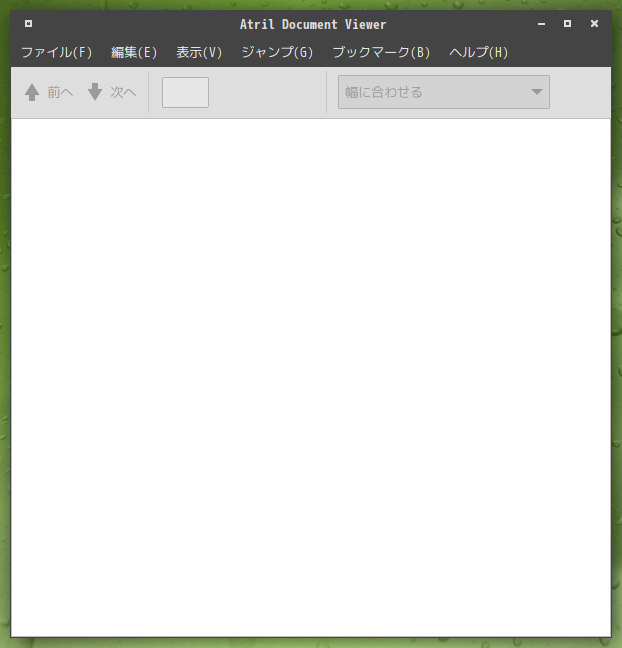Open the ファイル(F) menu
This screenshot has height=648, width=622.
point(57,52)
